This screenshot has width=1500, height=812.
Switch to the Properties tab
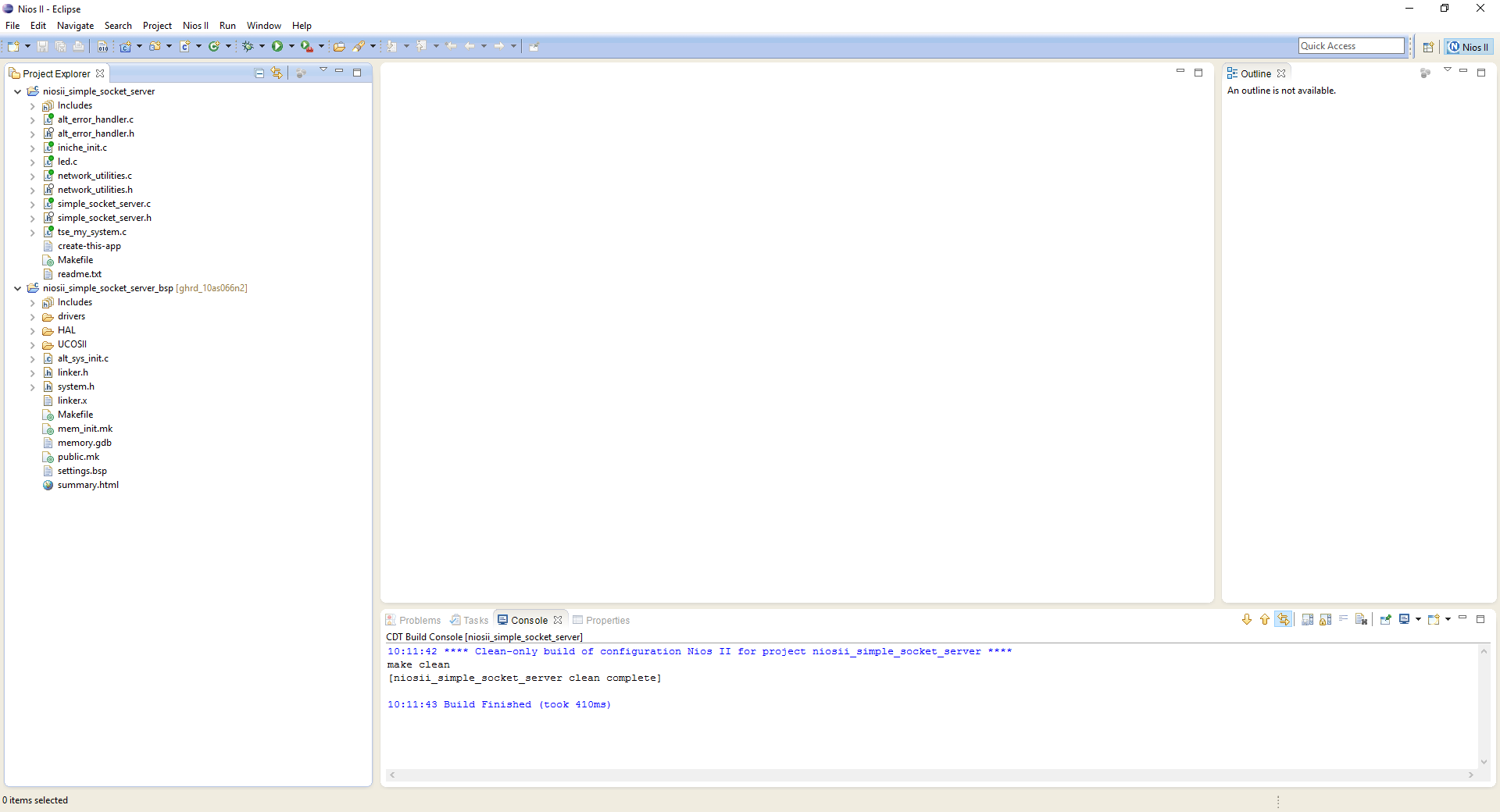point(602,620)
